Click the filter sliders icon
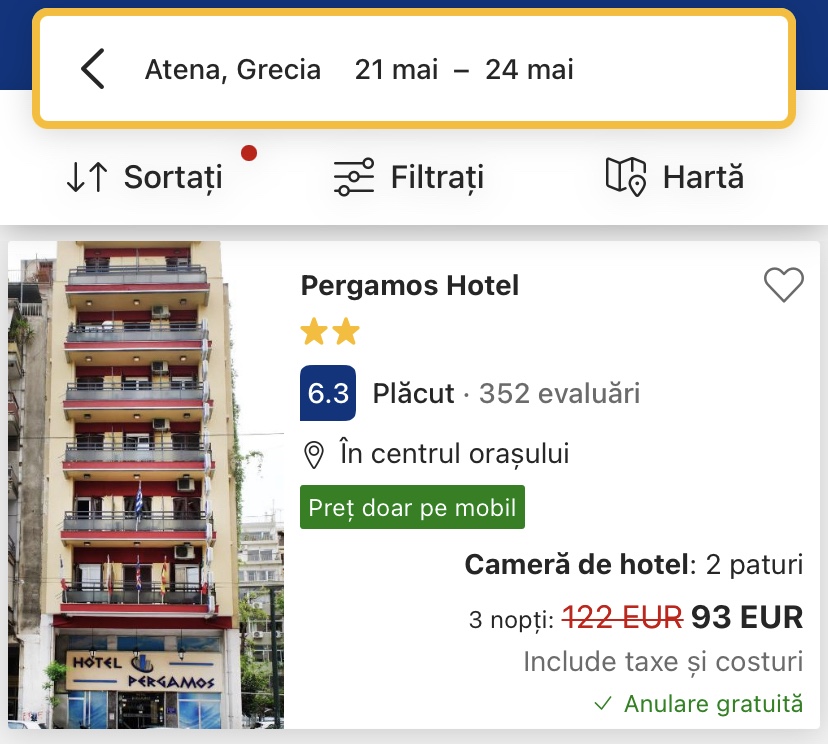 click(x=354, y=178)
